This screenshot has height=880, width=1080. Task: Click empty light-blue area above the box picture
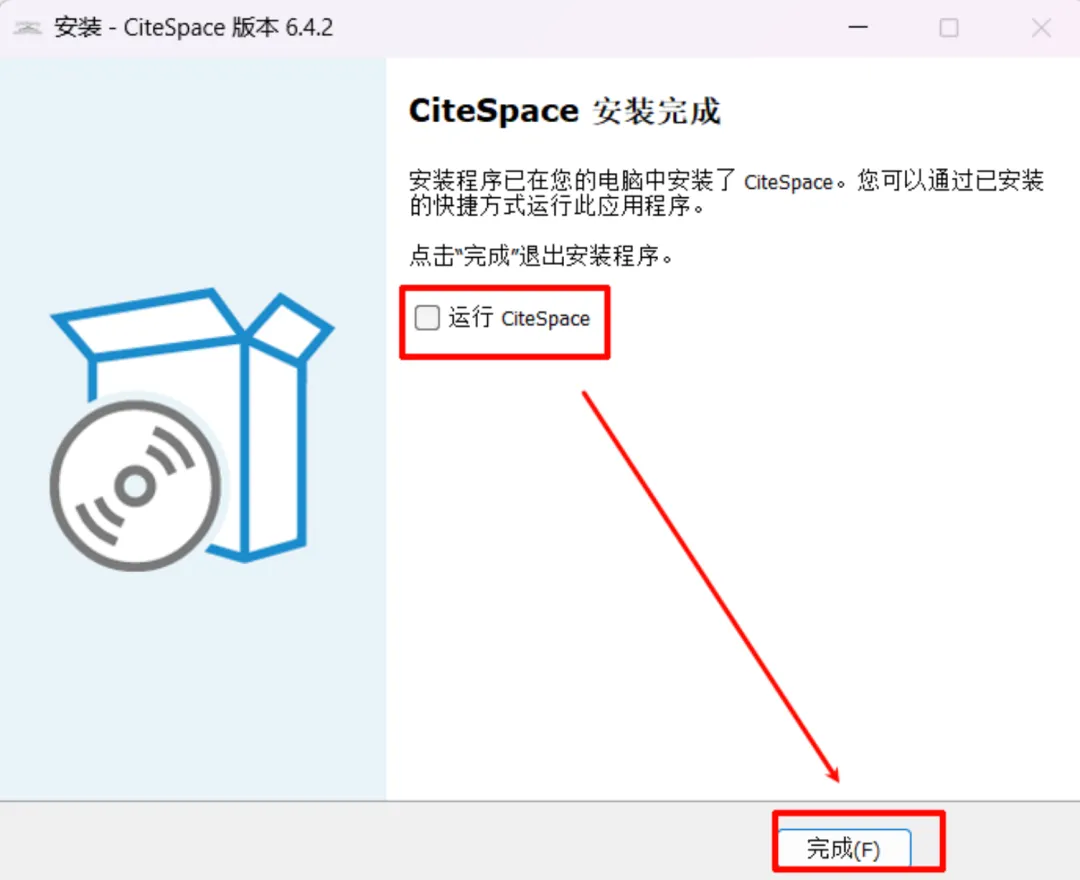pyautogui.click(x=193, y=172)
